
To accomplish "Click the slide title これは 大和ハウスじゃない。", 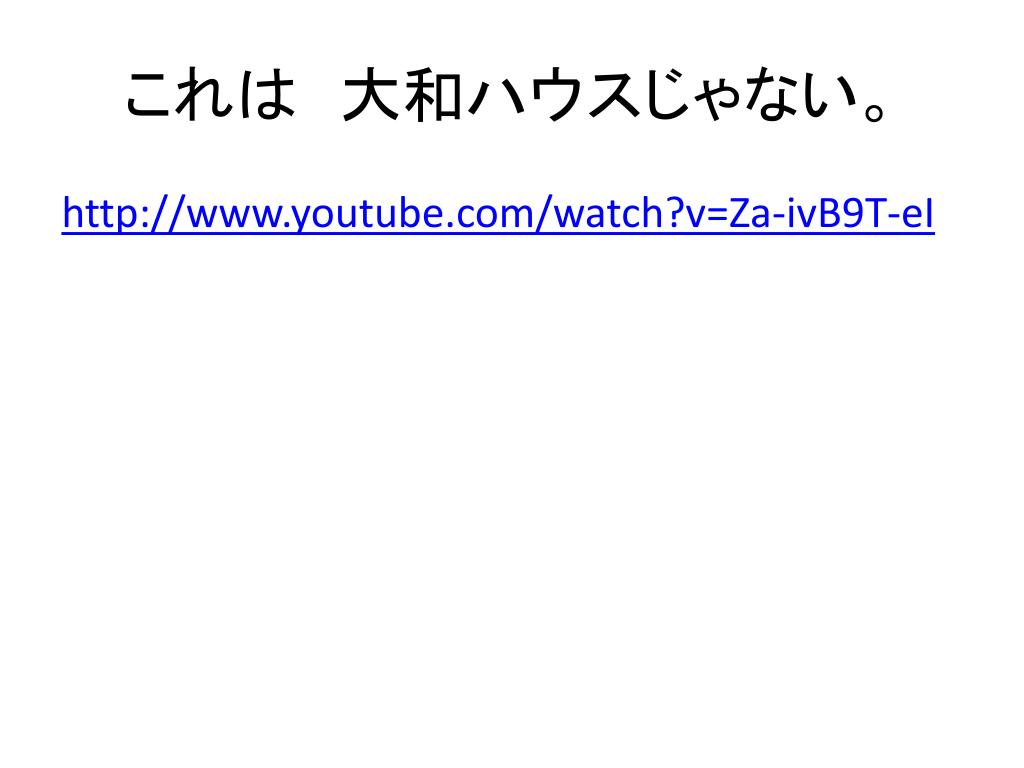I will (507, 96).
